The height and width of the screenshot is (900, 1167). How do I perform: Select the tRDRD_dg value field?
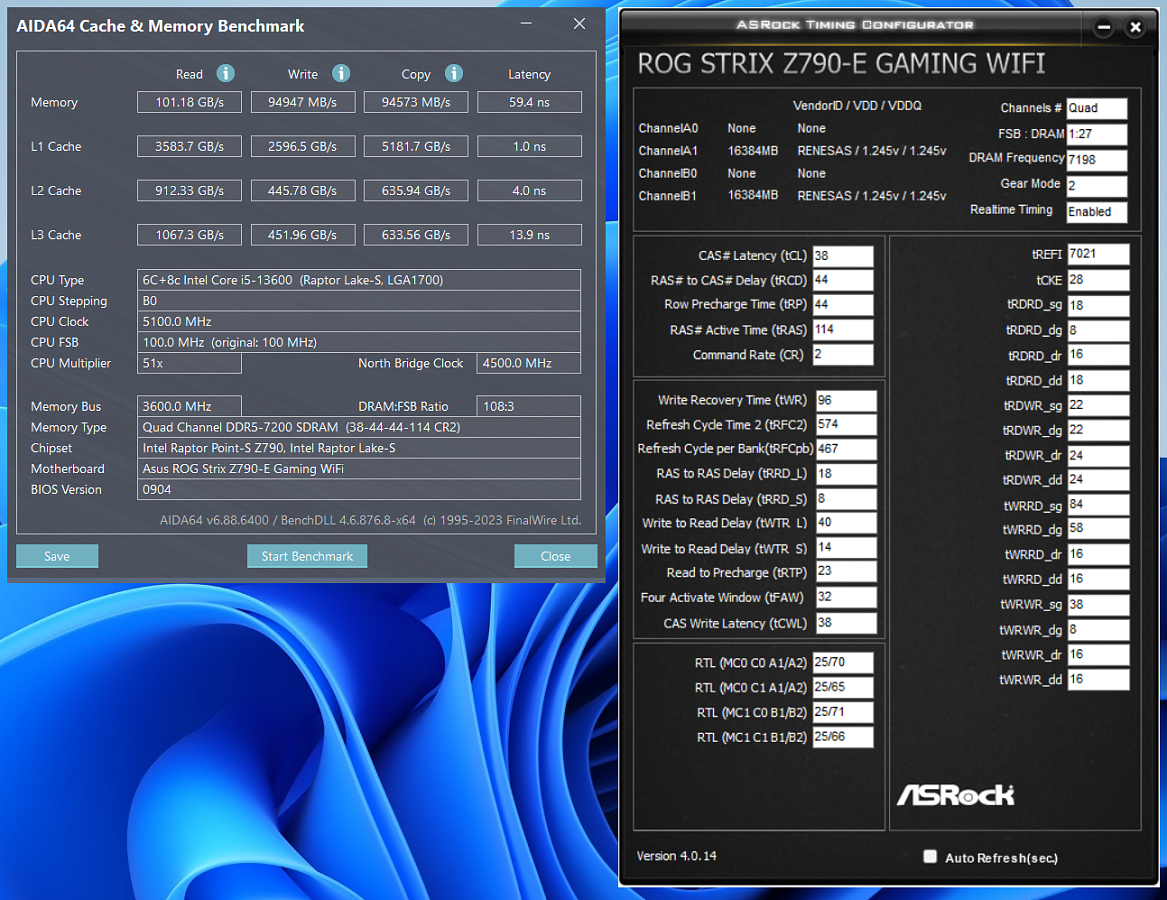coord(1099,331)
